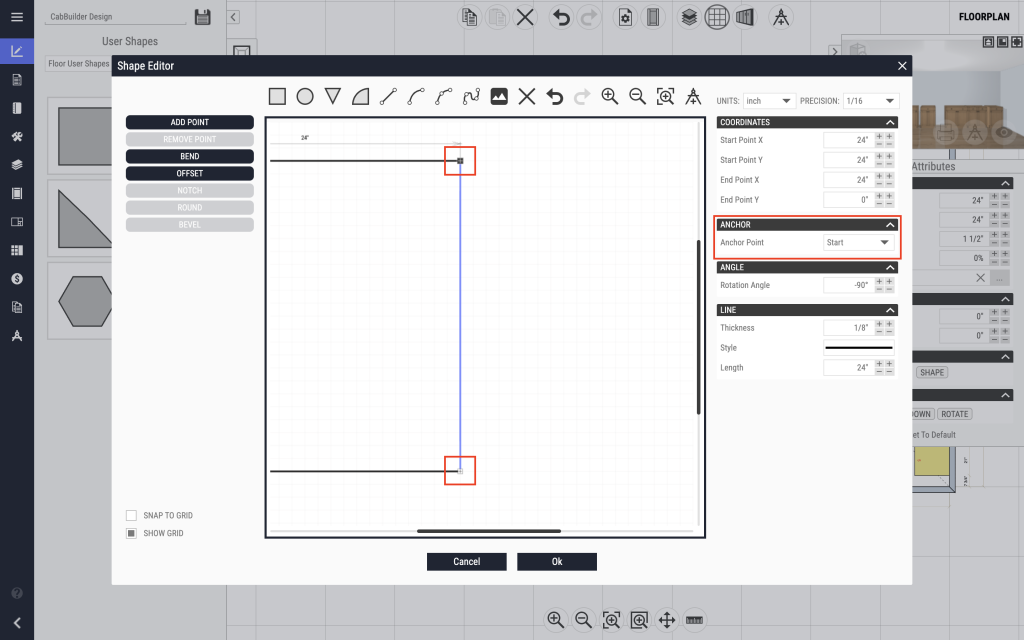This screenshot has height=640, width=1024.
Task: Click the Line Style swatch
Action: click(858, 348)
